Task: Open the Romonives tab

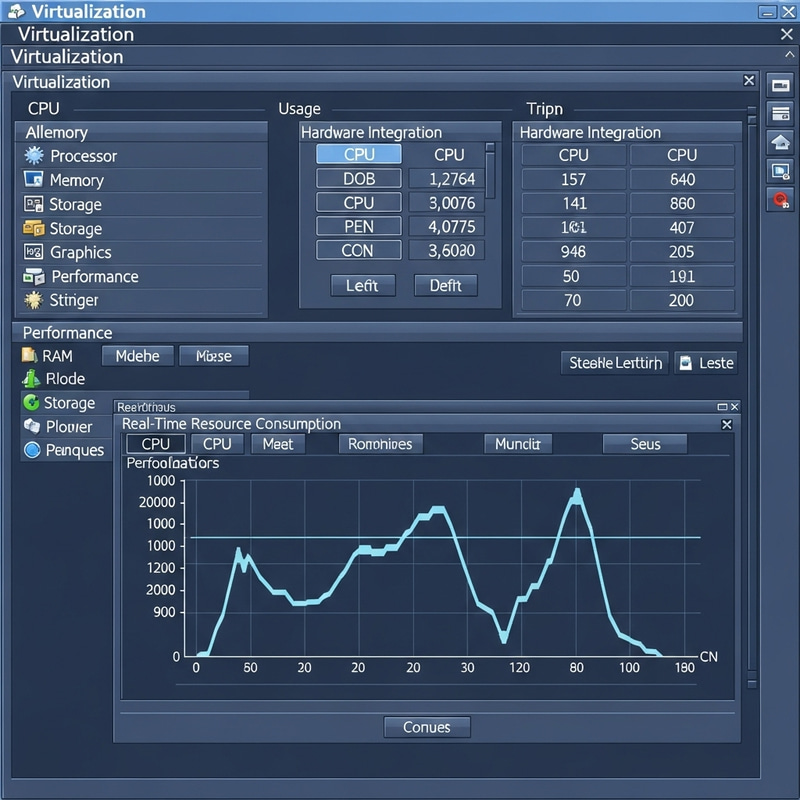Action: pyautogui.click(x=380, y=444)
